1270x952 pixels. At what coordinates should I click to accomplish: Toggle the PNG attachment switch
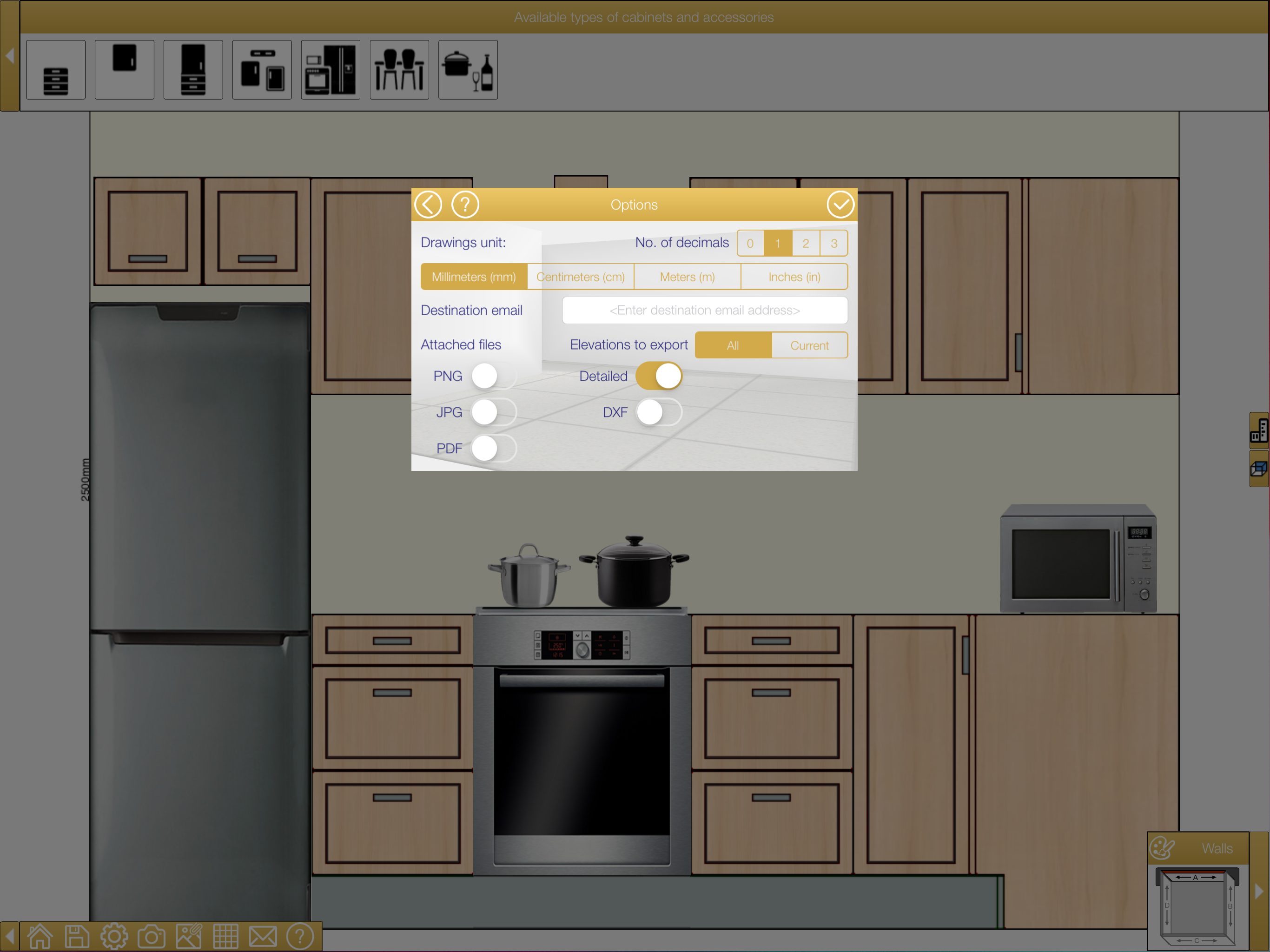point(494,376)
